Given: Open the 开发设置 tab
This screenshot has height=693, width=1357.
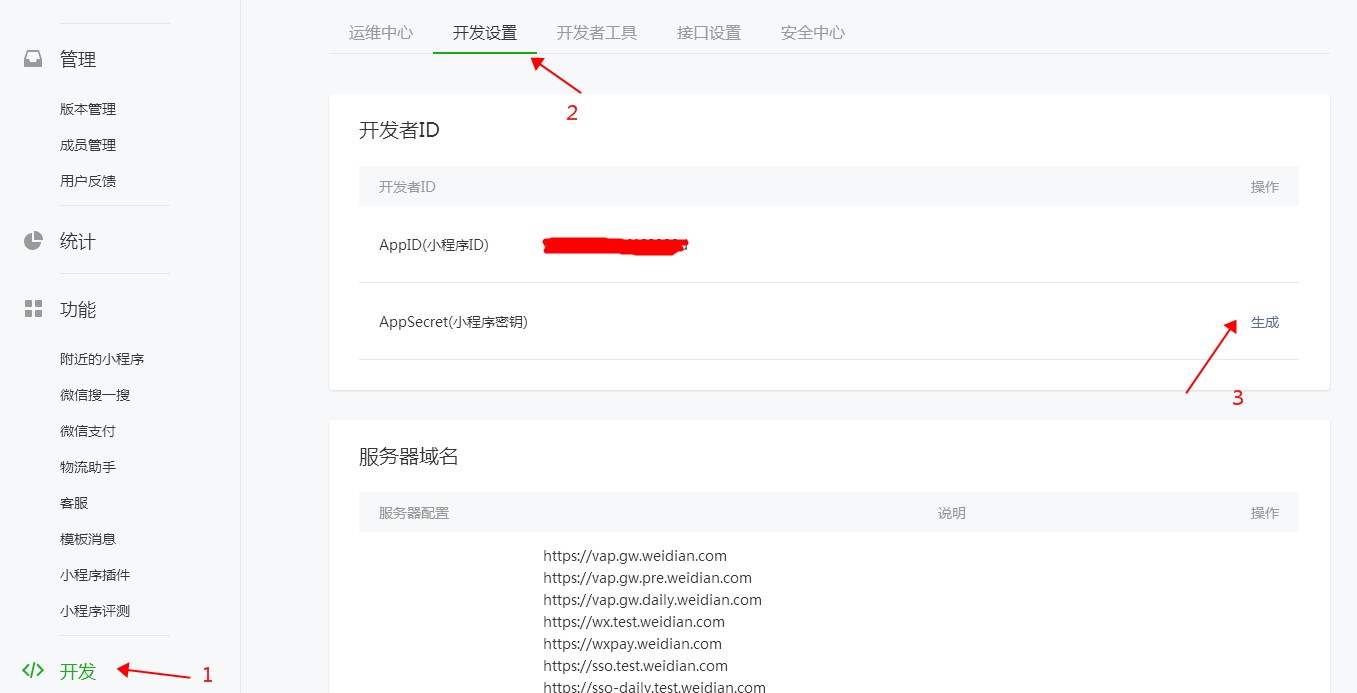Looking at the screenshot, I should 485,31.
